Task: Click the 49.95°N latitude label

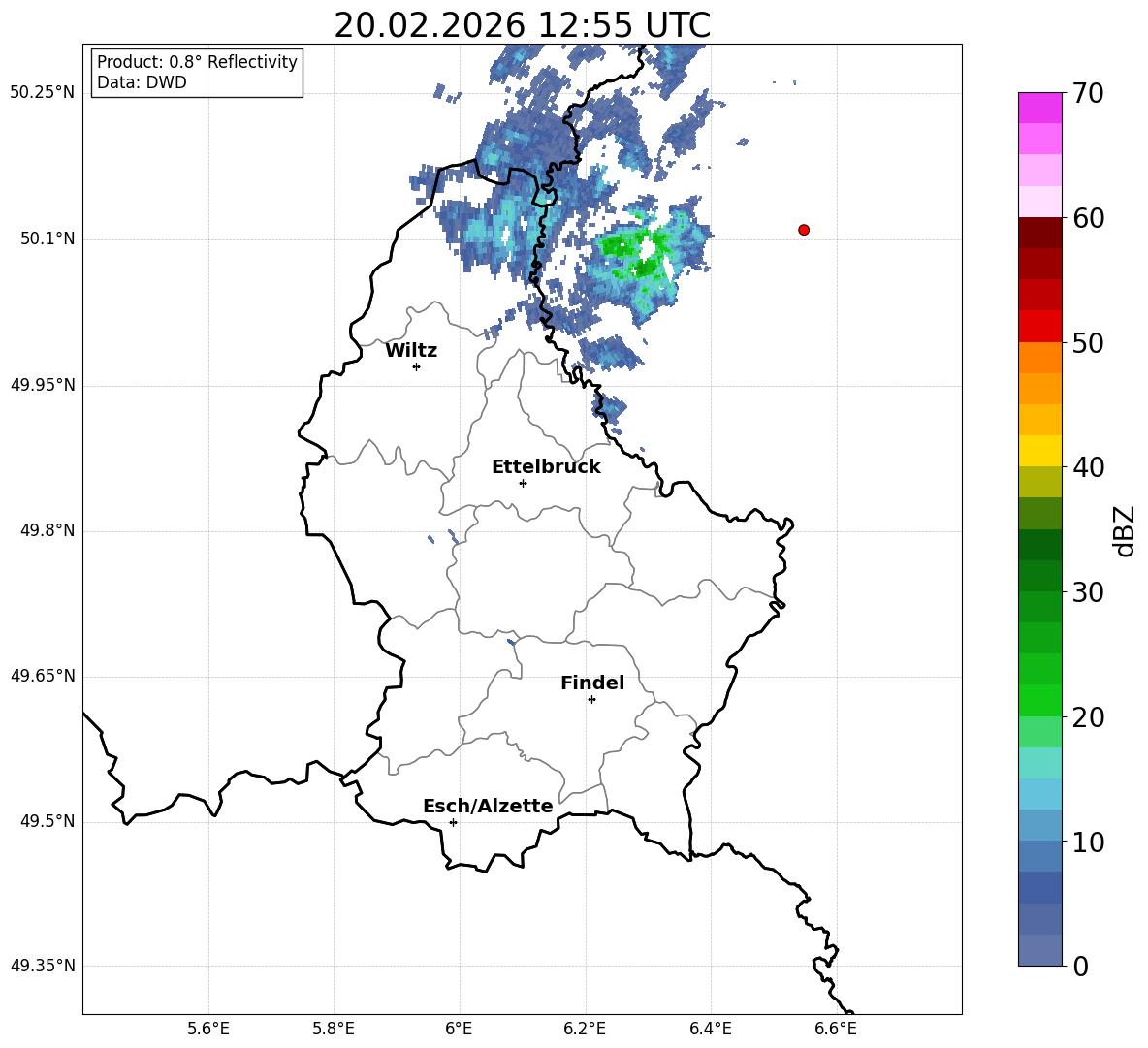Action: tap(43, 384)
